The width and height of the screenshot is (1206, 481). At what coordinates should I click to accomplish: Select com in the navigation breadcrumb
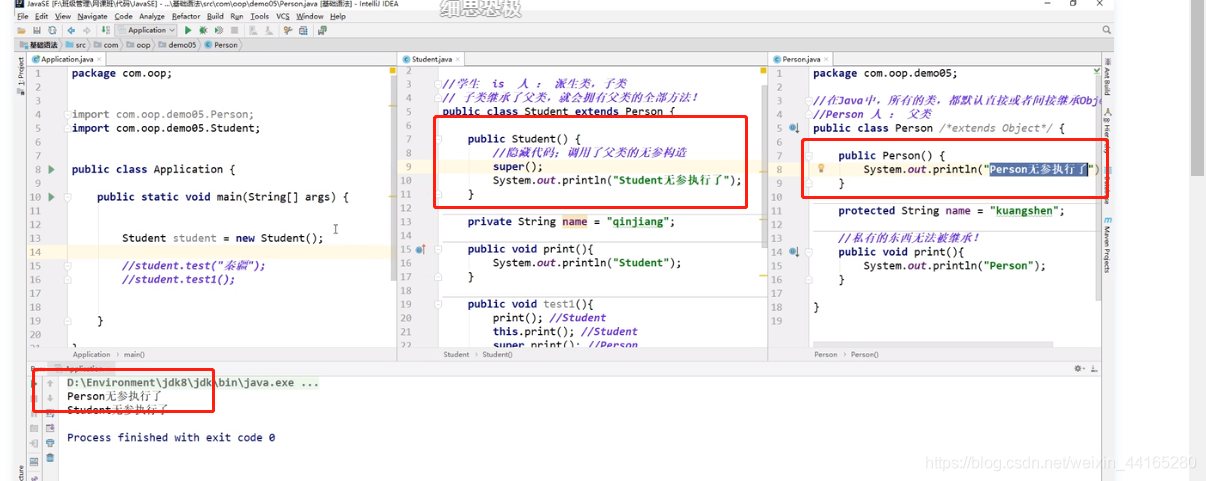pos(107,45)
